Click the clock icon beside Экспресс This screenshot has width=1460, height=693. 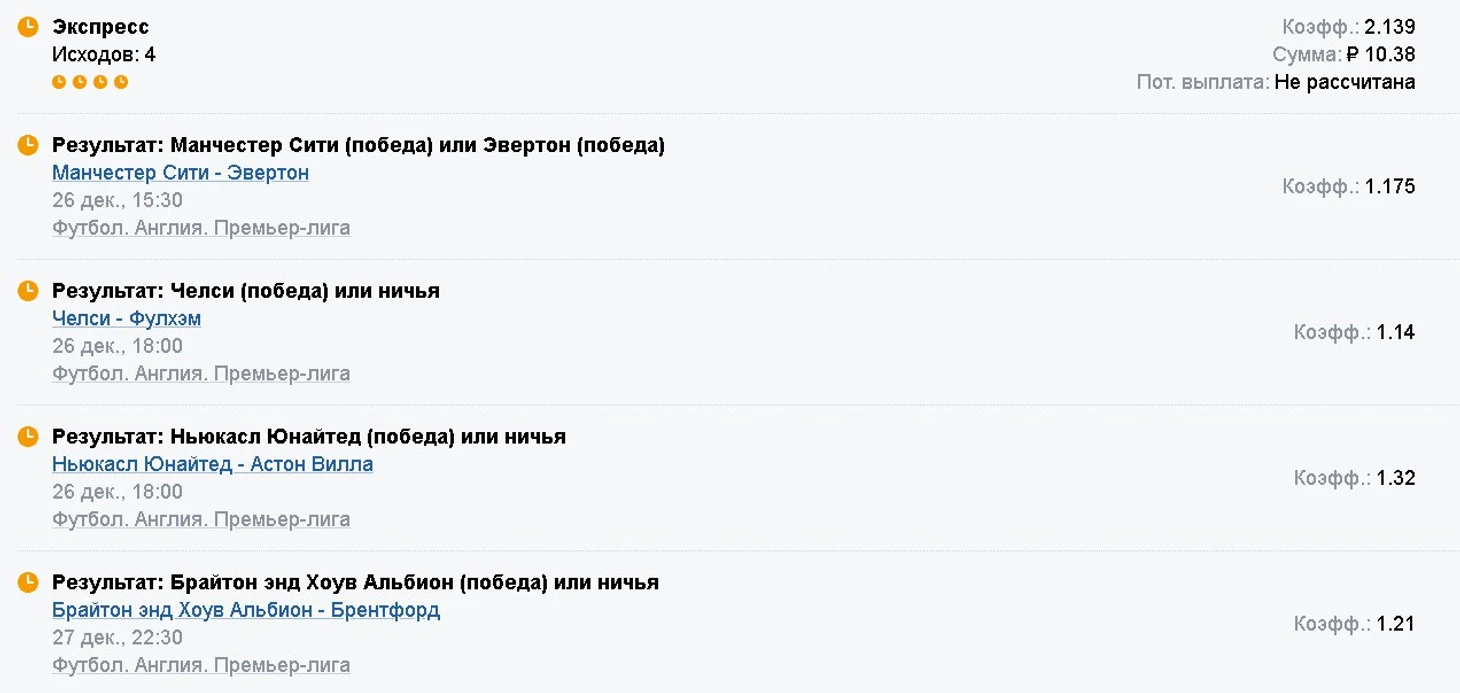28,26
